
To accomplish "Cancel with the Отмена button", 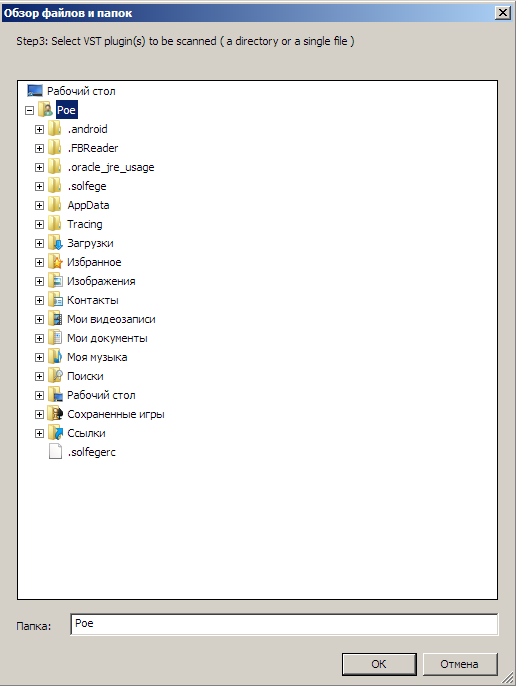I will (460, 664).
